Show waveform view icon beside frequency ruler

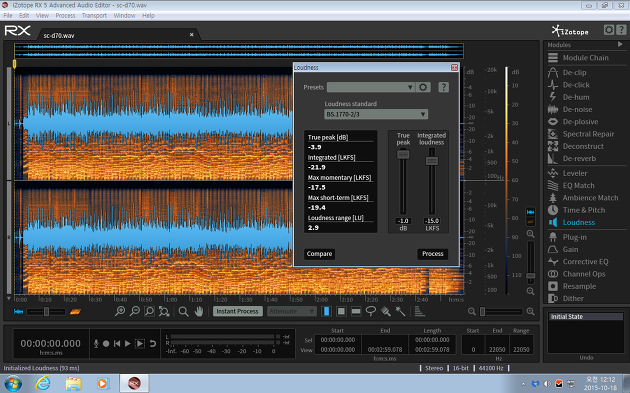tap(530, 212)
